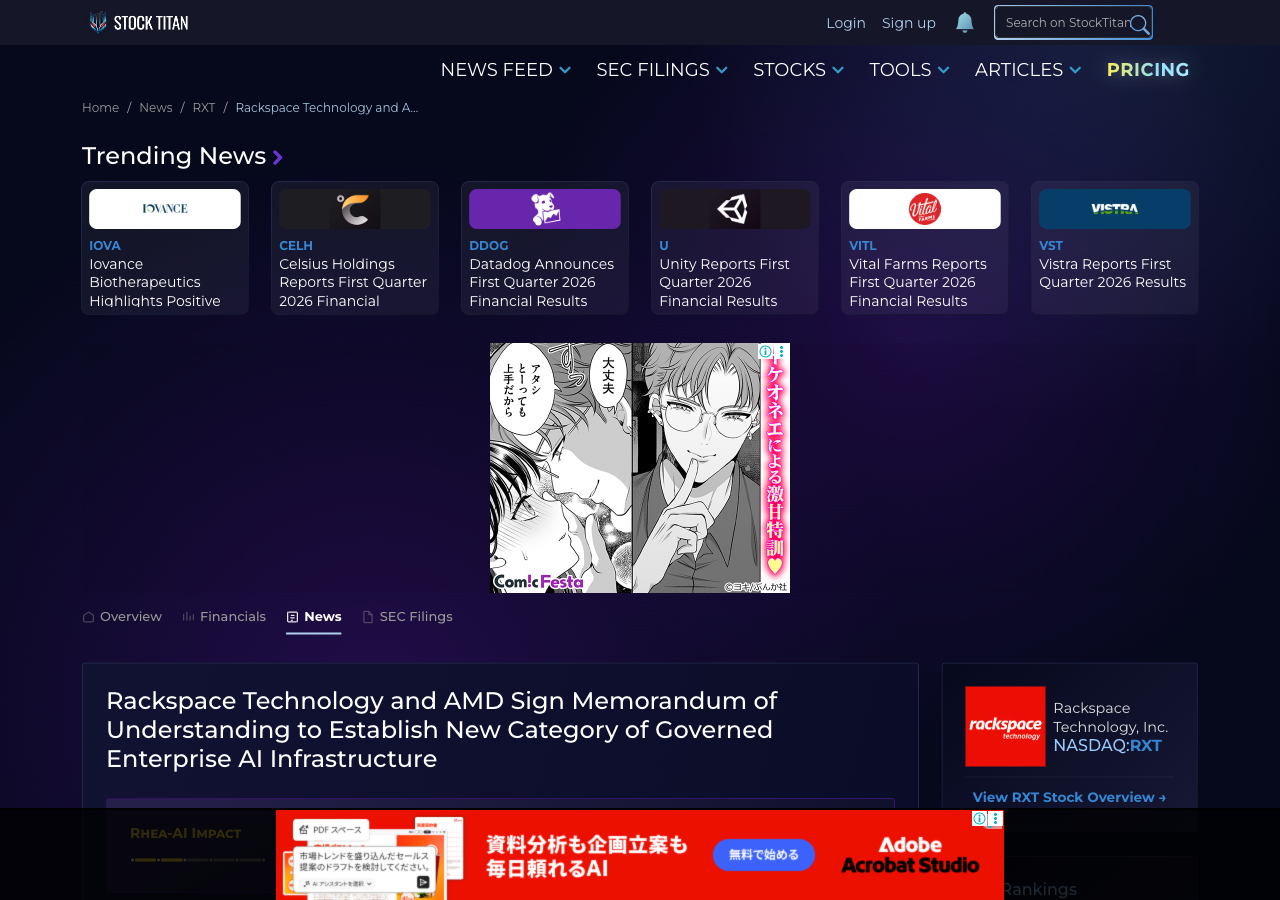The image size is (1280, 900).
Task: Go to News breadcrumb
Action: [156, 108]
